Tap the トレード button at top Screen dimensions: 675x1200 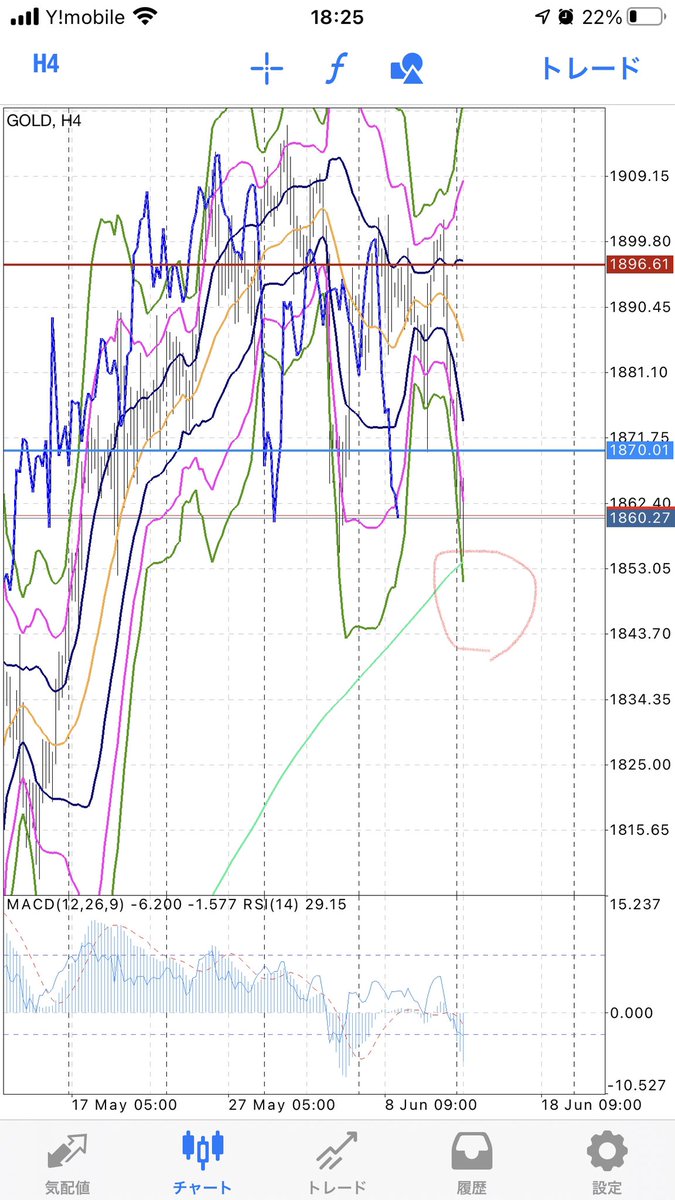point(589,68)
